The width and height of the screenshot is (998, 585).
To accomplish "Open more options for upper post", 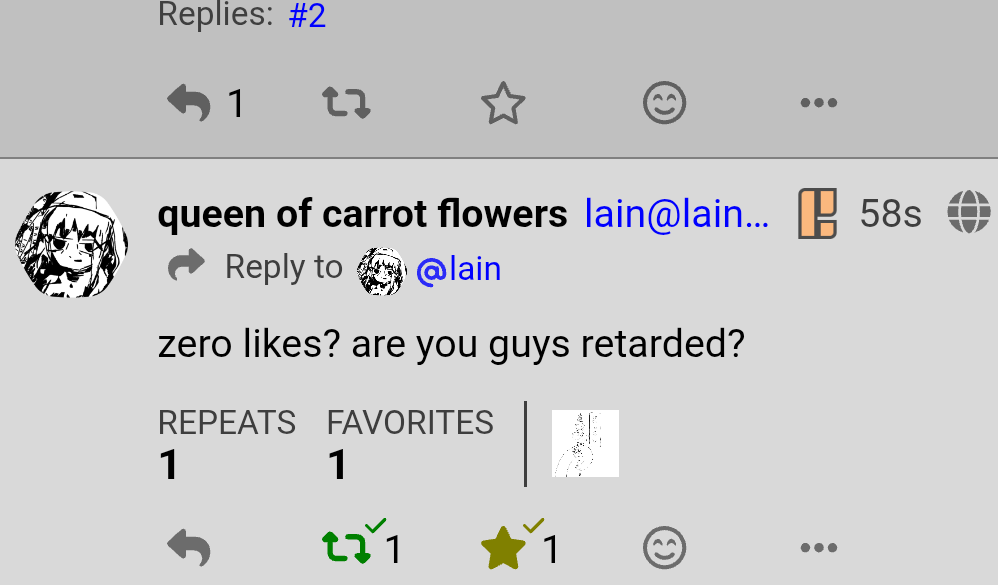I will click(818, 103).
